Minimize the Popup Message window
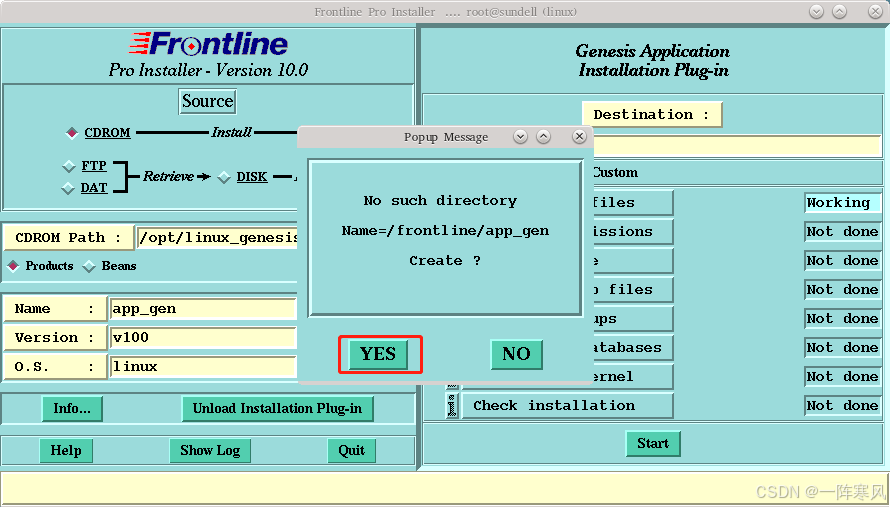This screenshot has height=507, width=890. 520,136
